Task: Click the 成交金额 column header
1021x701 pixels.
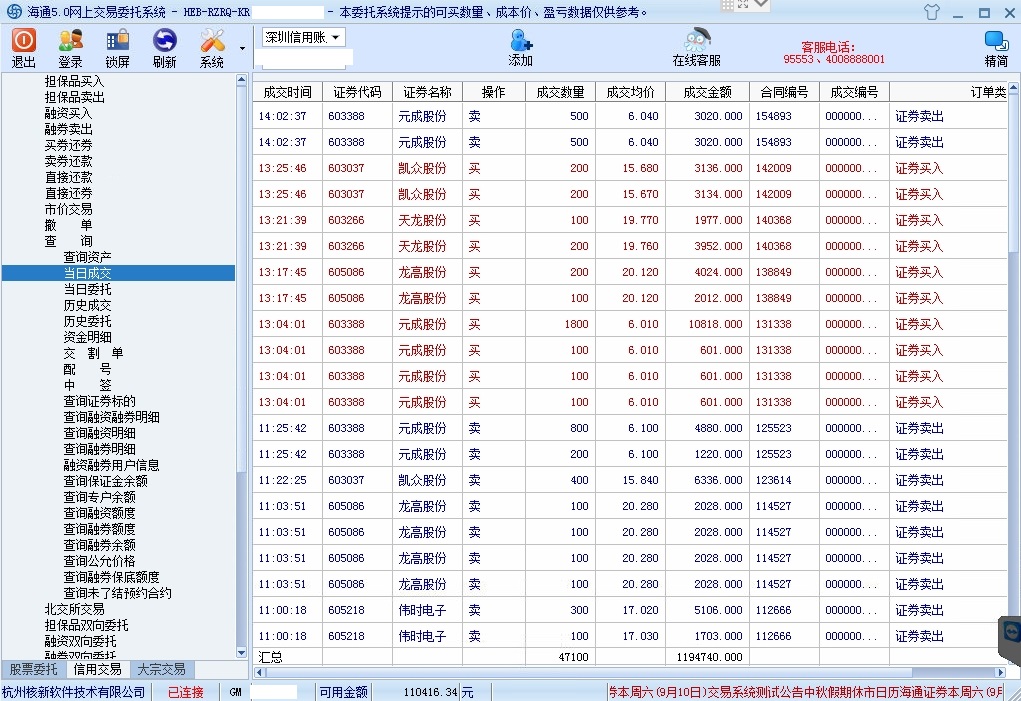Action: coord(707,92)
